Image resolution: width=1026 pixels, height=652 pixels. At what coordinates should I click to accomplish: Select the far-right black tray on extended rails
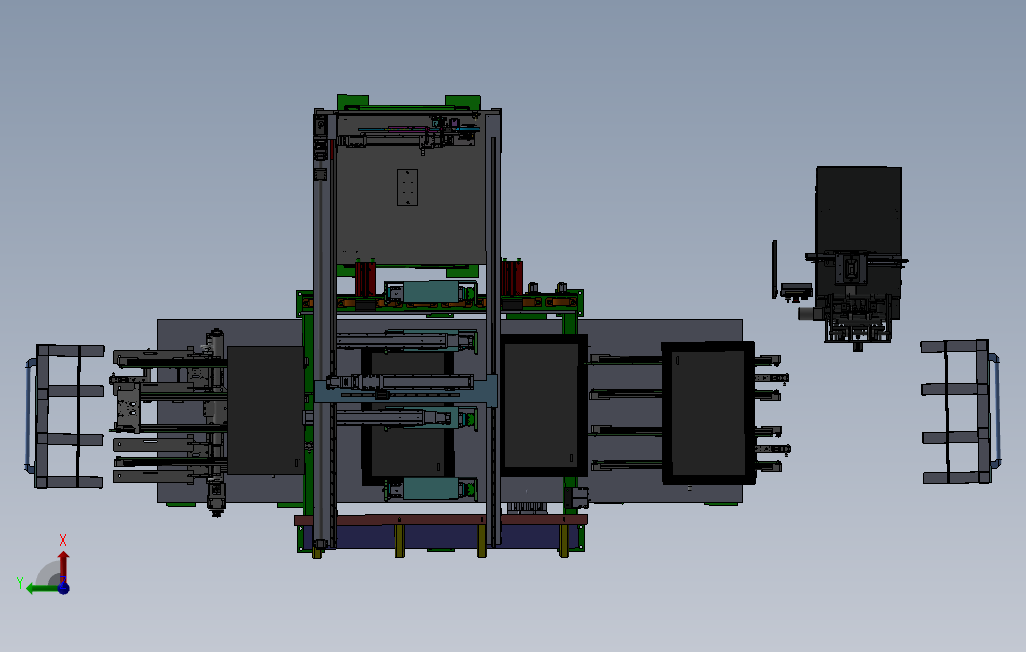[708, 413]
